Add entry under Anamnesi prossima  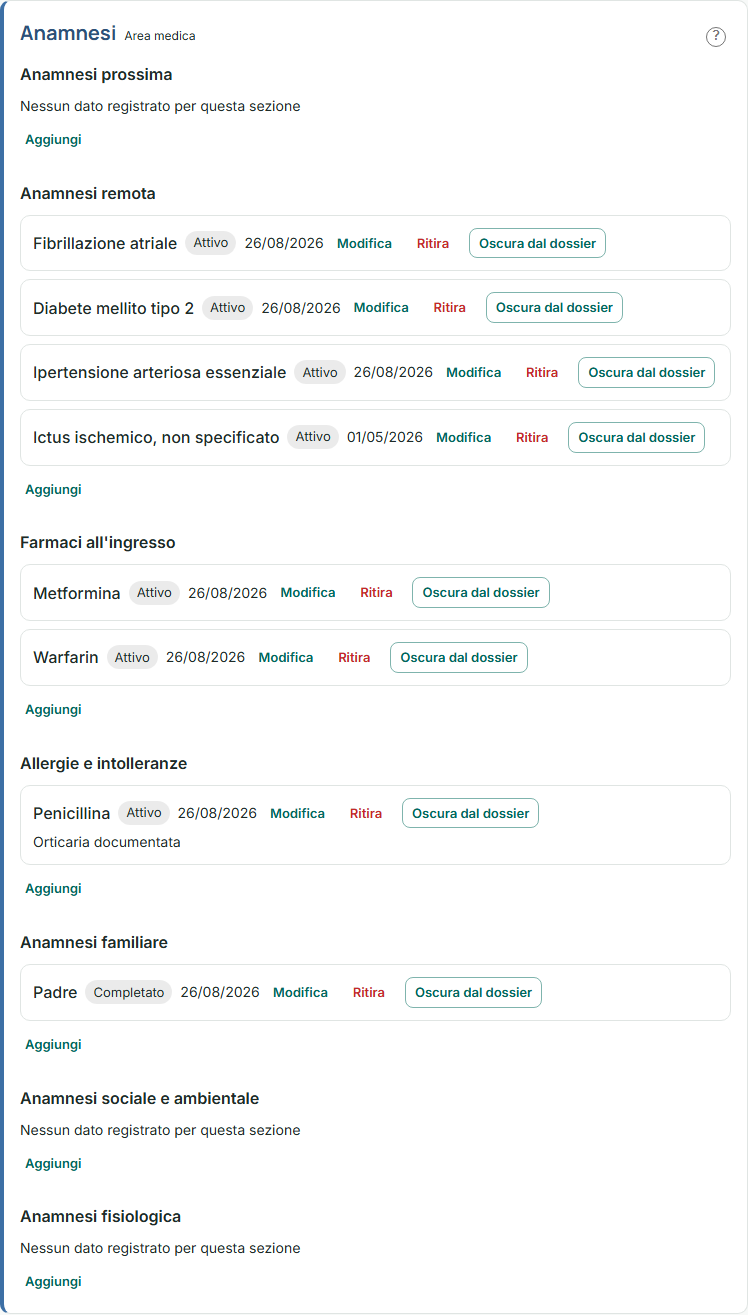[x=53, y=140]
